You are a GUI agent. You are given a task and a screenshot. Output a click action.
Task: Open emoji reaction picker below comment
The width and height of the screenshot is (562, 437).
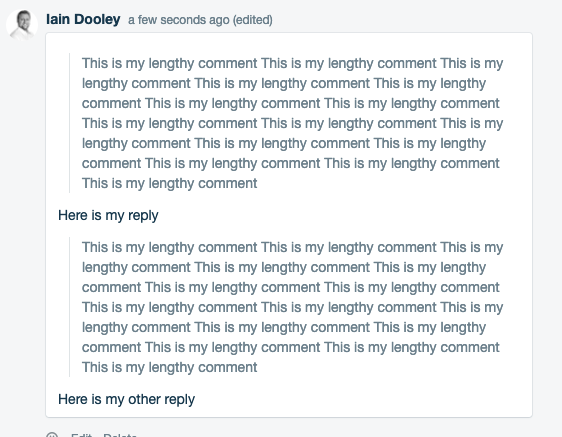[x=52, y=434]
